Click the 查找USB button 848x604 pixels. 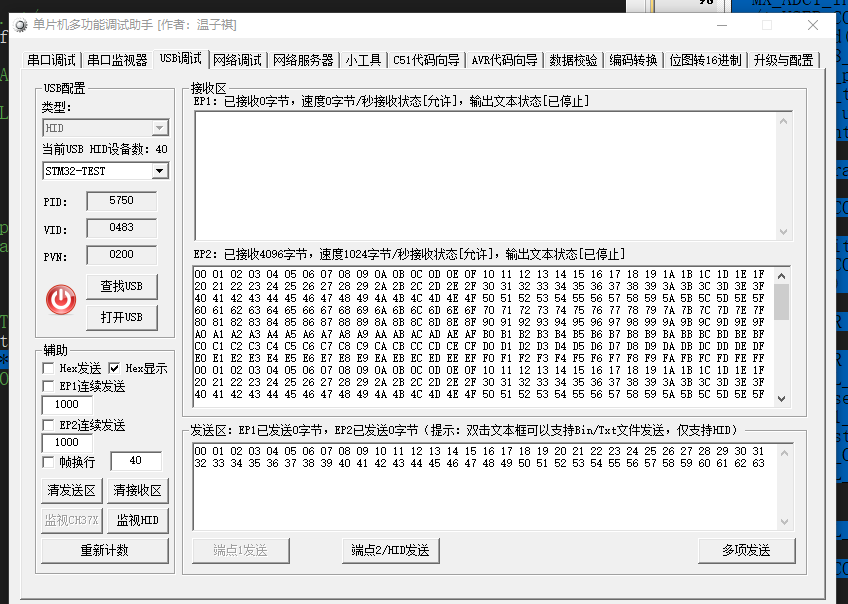click(122, 287)
